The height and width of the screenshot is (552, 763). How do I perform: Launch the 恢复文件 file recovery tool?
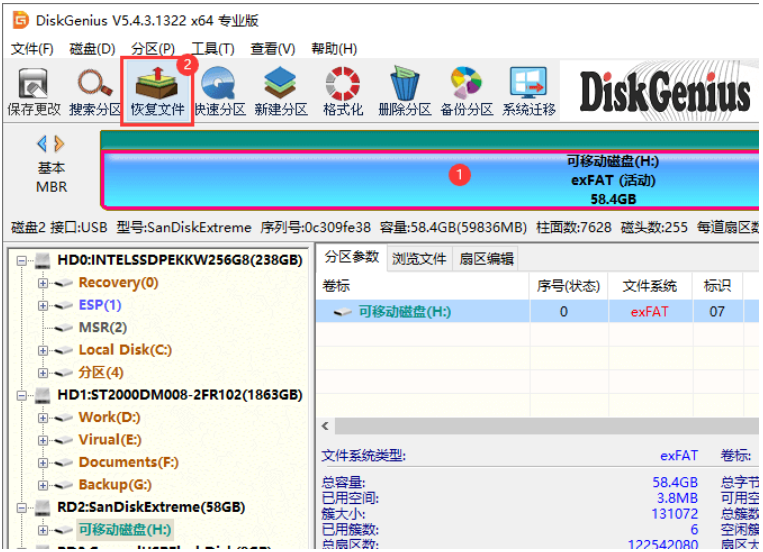tap(157, 92)
